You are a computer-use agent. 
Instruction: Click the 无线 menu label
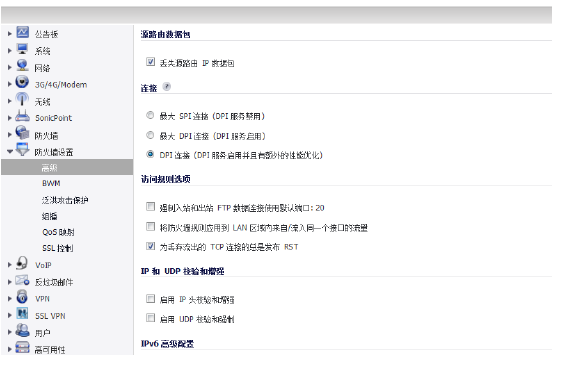tap(42, 102)
